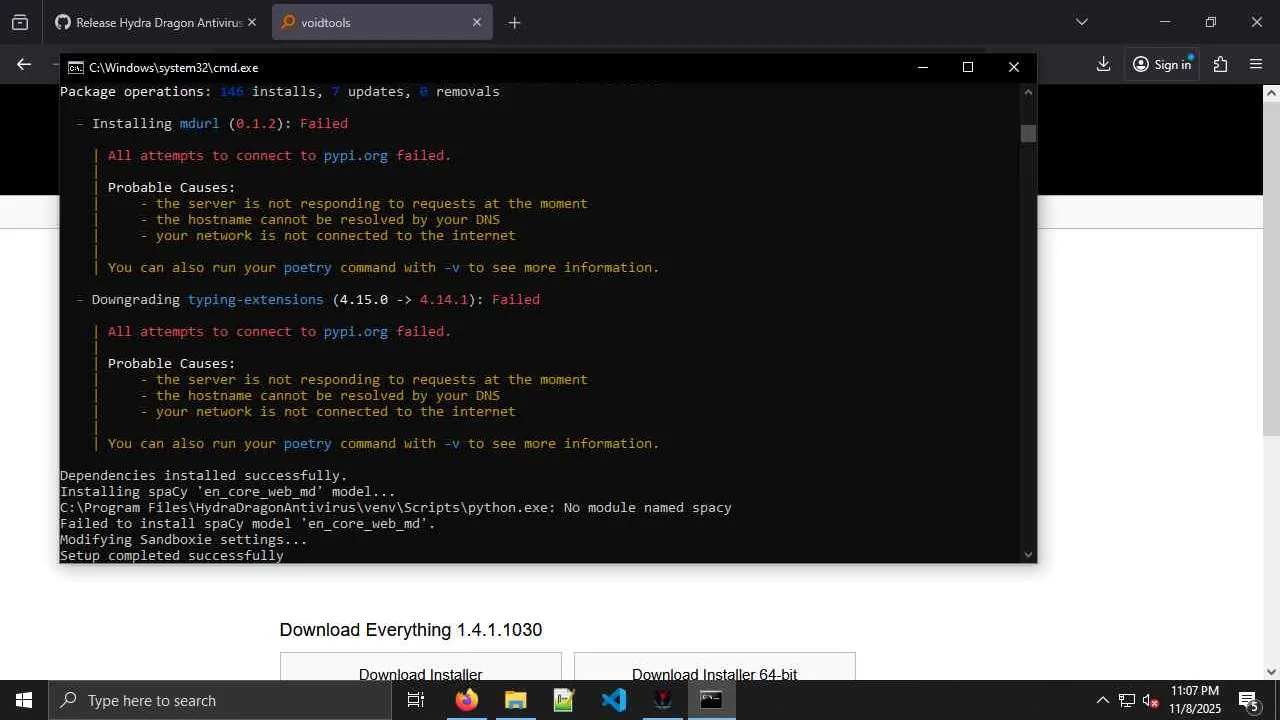Open the browser Extensions menu
This screenshot has width=1280, height=720.
pyautogui.click(x=1220, y=64)
